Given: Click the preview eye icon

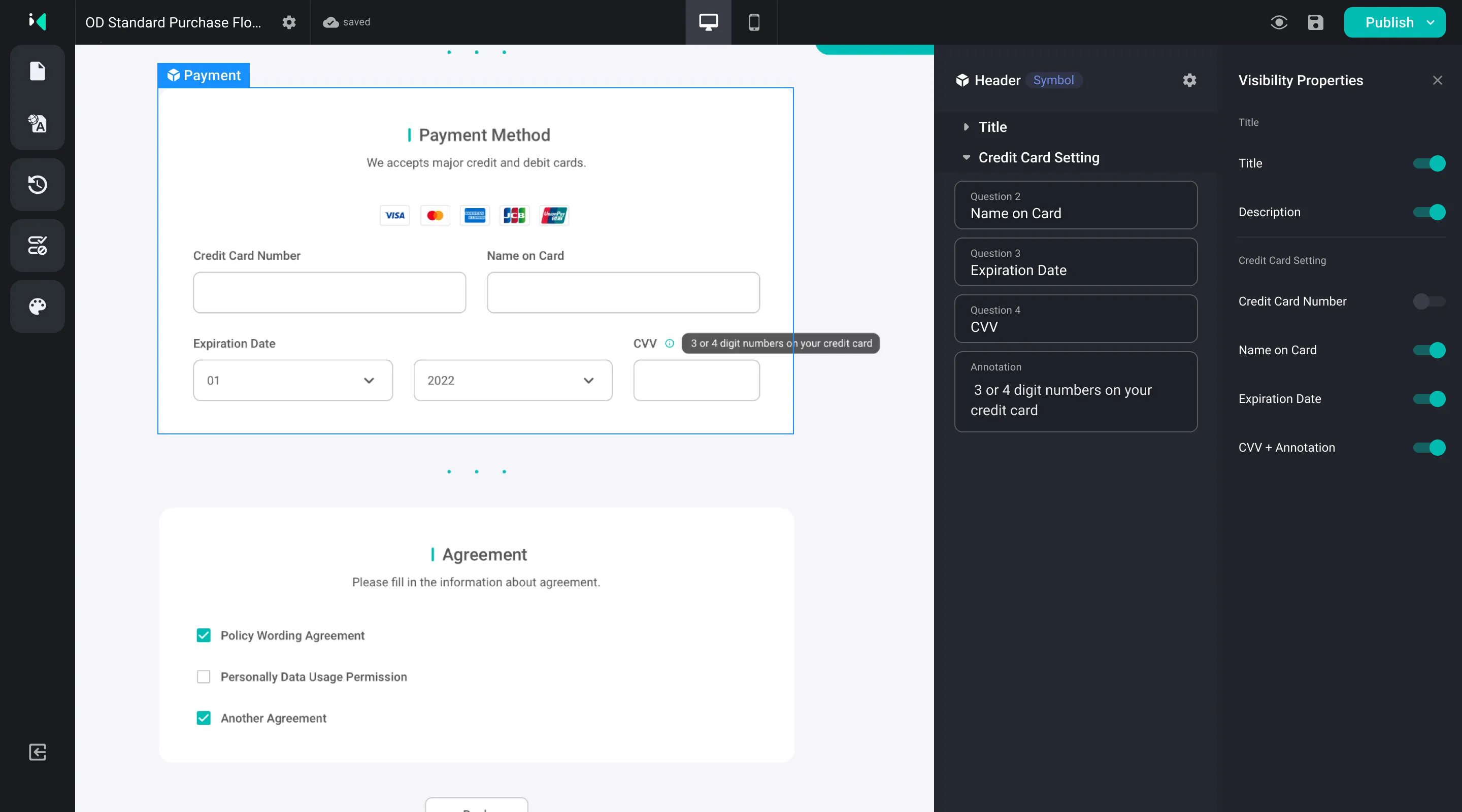Looking at the screenshot, I should tap(1279, 22).
